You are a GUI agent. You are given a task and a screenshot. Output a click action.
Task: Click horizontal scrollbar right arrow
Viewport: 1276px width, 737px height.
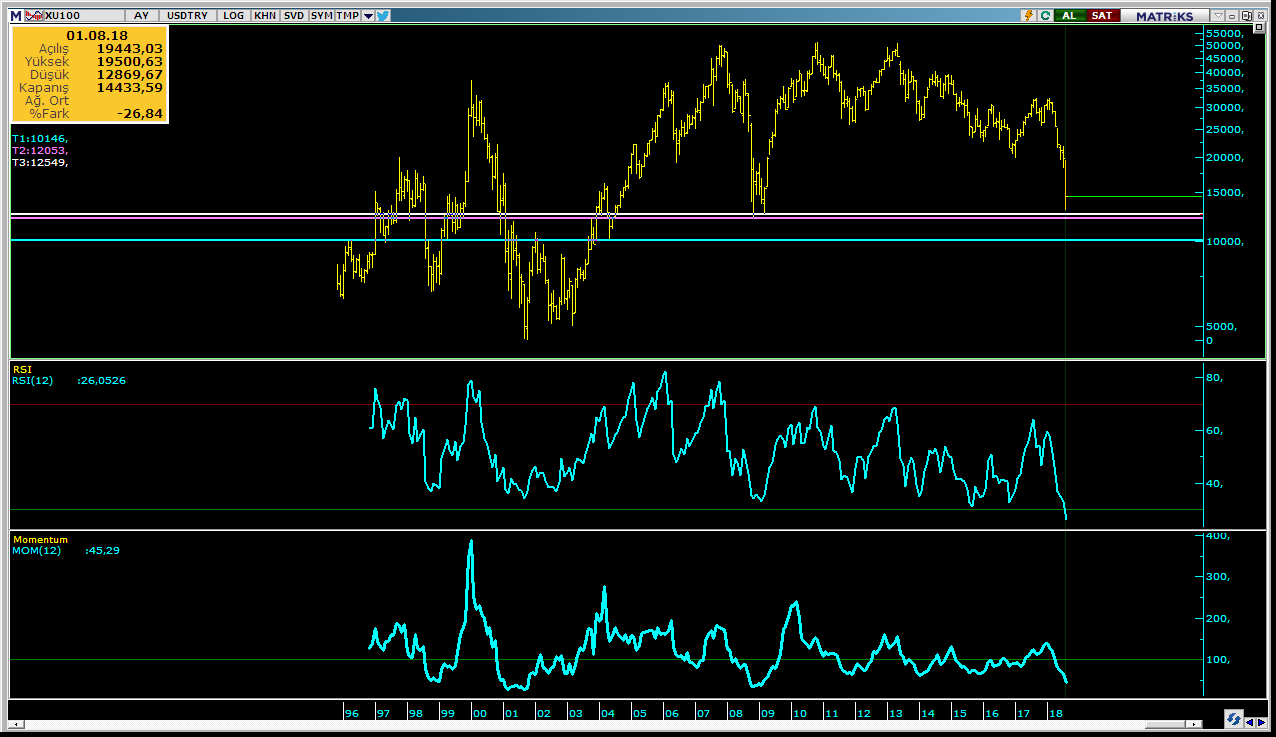(1194, 723)
